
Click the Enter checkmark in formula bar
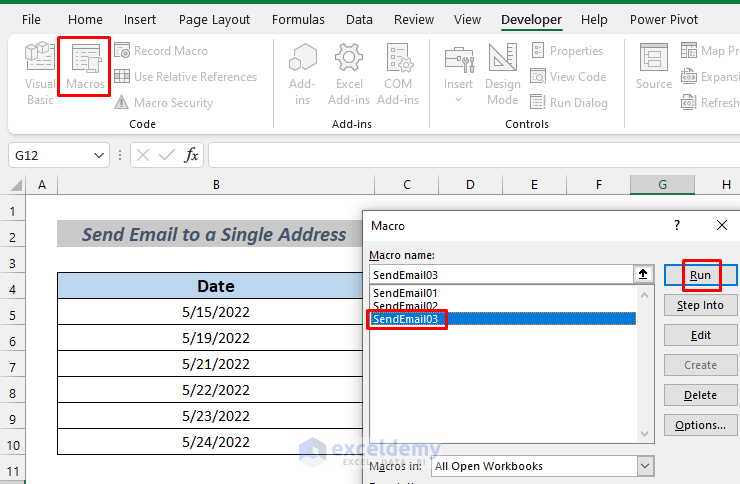pyautogui.click(x=167, y=155)
